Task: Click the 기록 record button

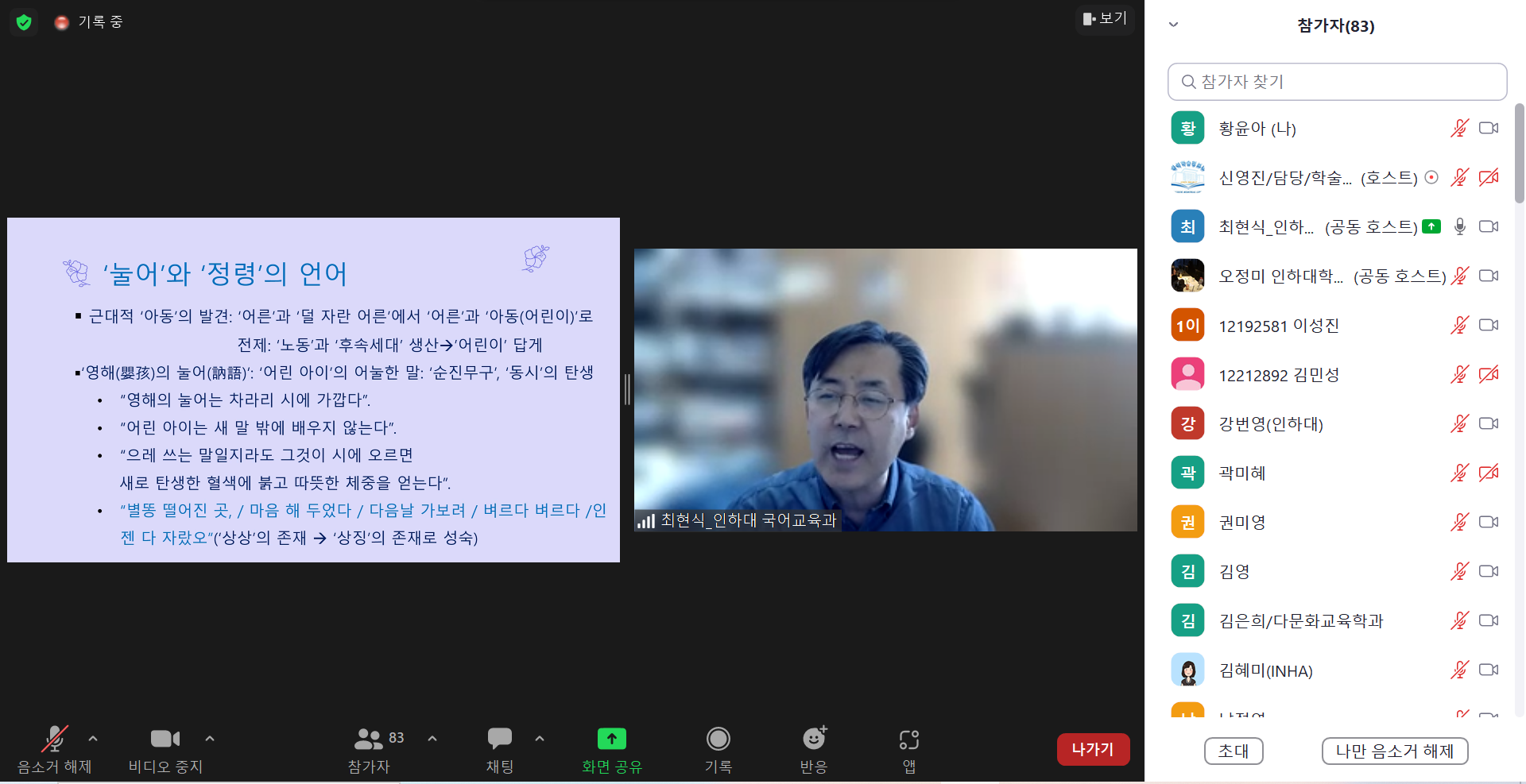Action: (x=718, y=749)
